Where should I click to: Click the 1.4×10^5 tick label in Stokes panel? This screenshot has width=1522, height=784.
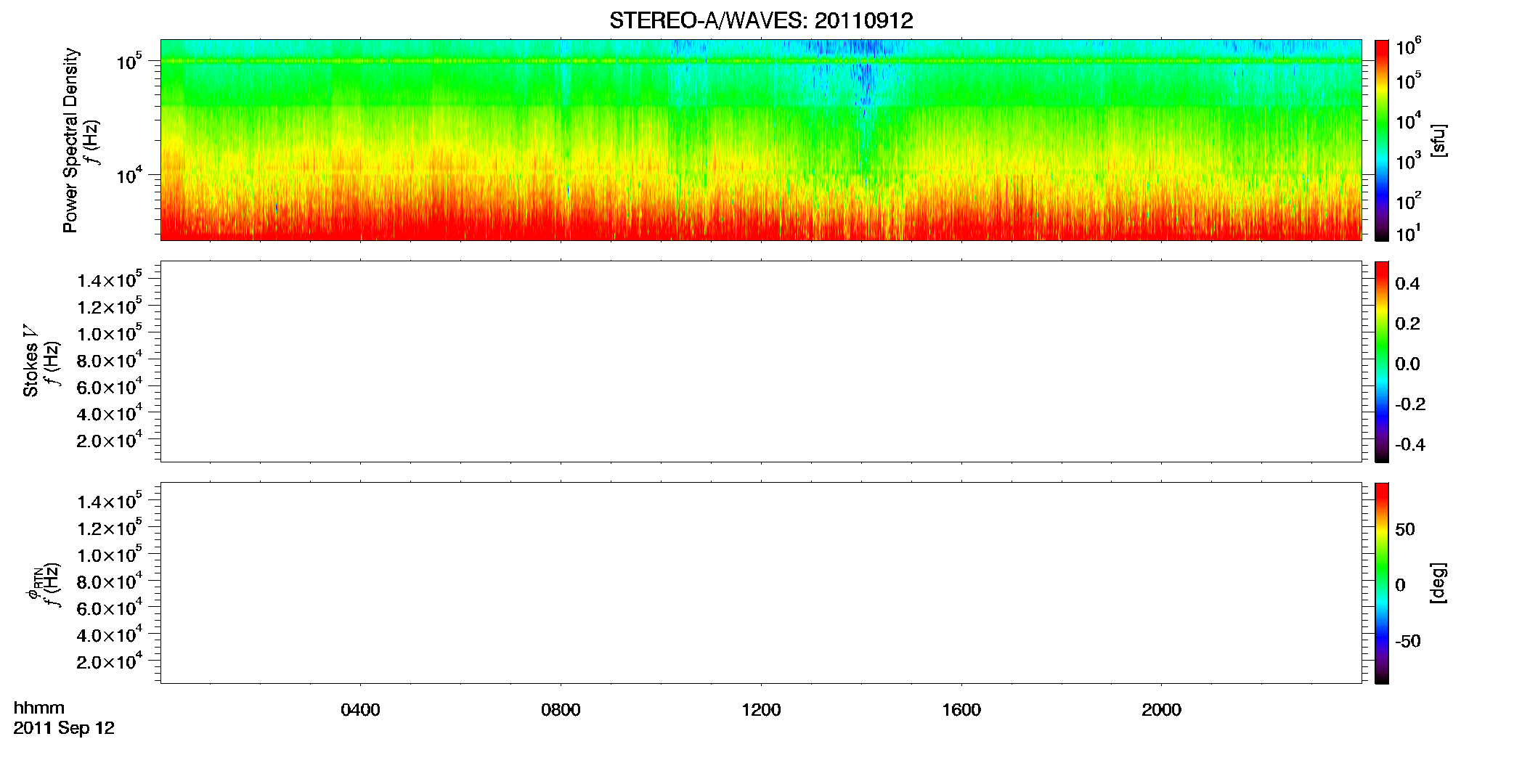pyautogui.click(x=109, y=279)
